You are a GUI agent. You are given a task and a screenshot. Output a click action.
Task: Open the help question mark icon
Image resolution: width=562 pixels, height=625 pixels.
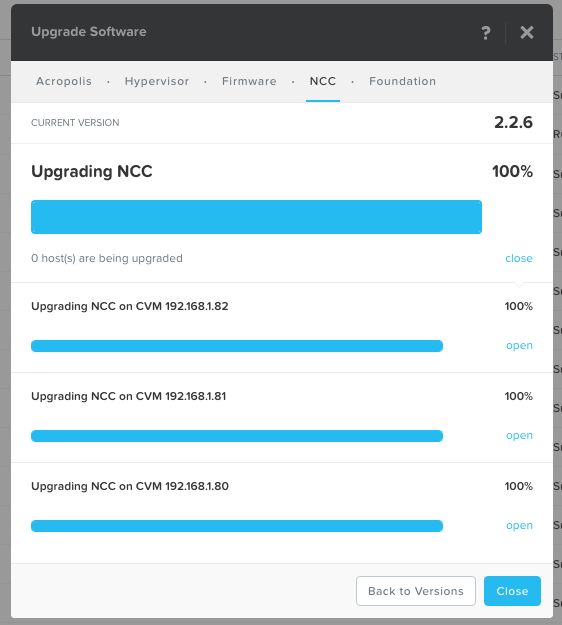click(x=485, y=33)
